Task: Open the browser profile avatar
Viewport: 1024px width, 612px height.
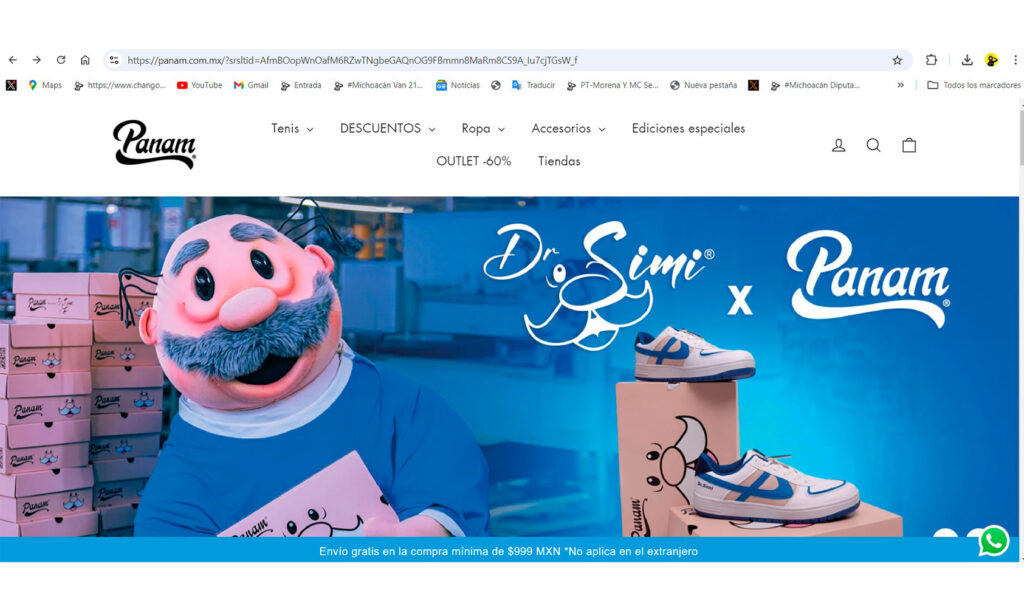Action: pos(991,60)
